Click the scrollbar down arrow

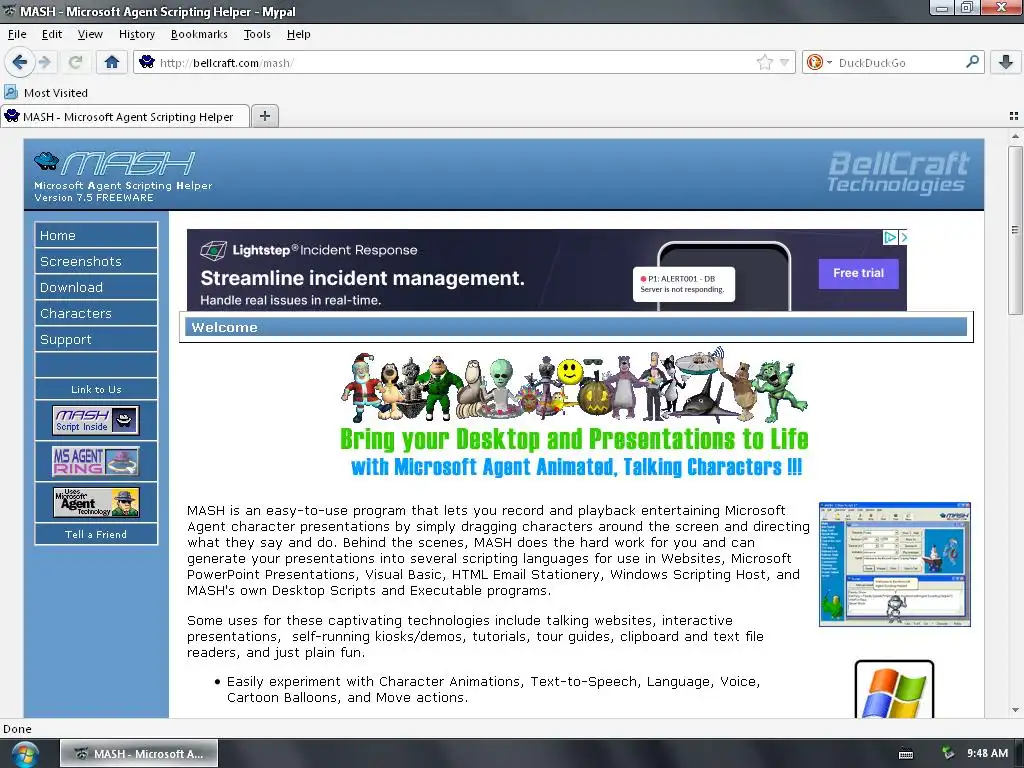coord(1015,710)
